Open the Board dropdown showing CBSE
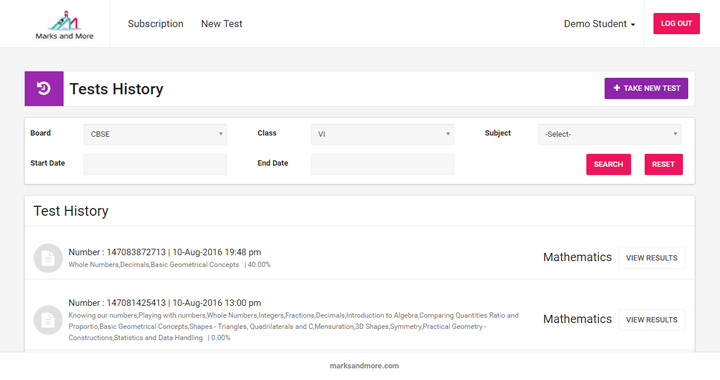Viewport: 720px width, 380px height. coord(155,134)
